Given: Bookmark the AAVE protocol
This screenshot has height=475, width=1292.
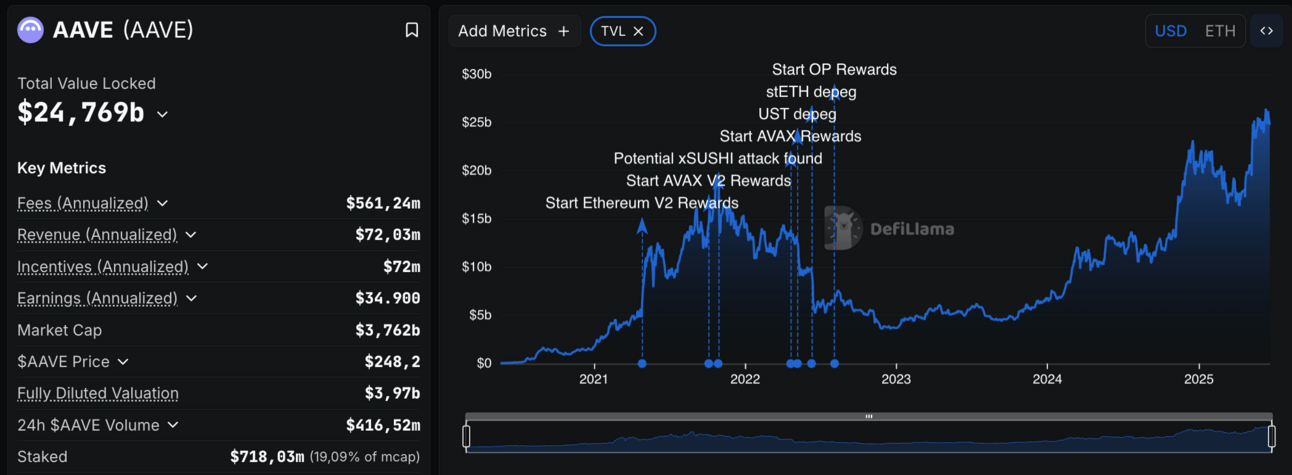Looking at the screenshot, I should pos(411,30).
